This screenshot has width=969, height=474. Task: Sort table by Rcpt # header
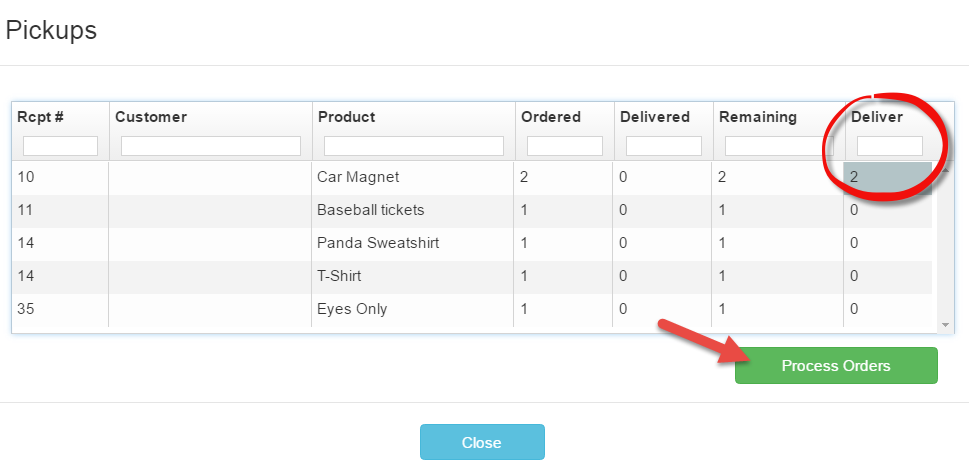41,117
